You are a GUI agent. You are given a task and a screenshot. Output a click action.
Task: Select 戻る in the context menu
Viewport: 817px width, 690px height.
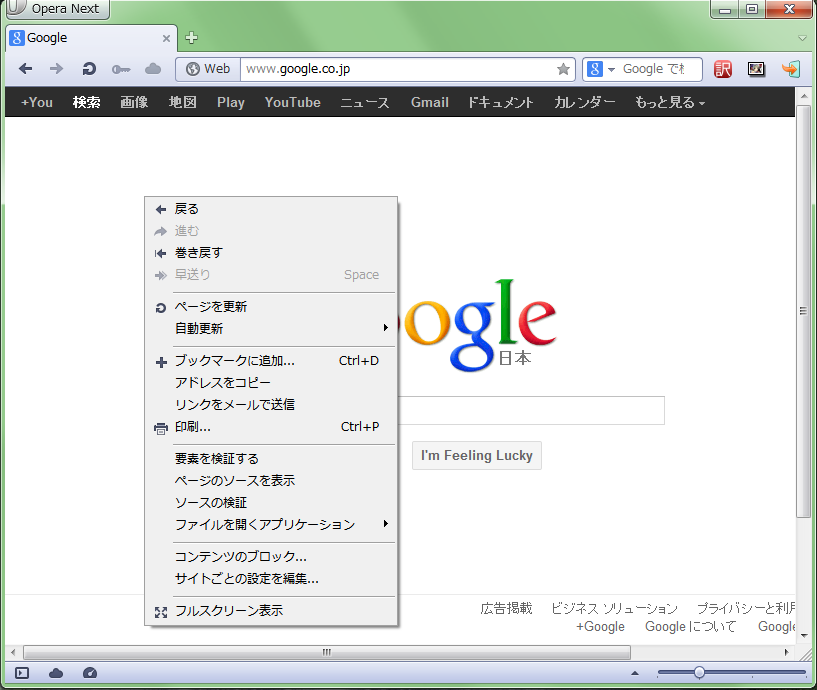click(271, 209)
